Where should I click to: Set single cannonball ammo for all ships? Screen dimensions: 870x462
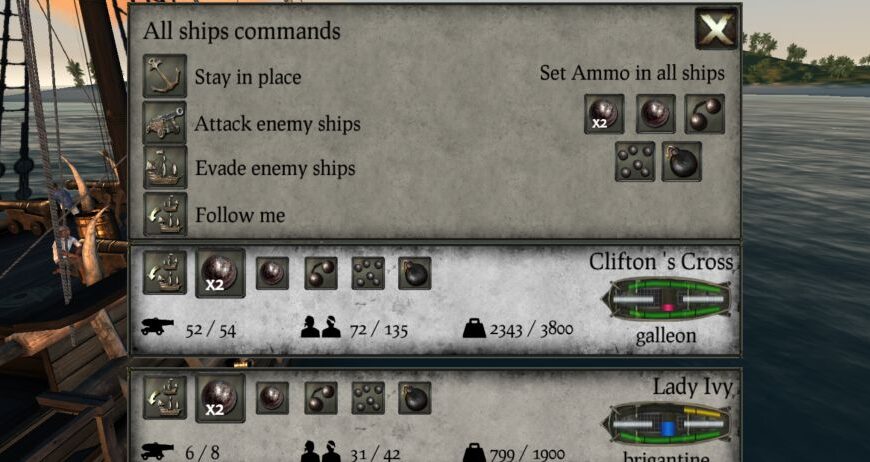(655, 114)
